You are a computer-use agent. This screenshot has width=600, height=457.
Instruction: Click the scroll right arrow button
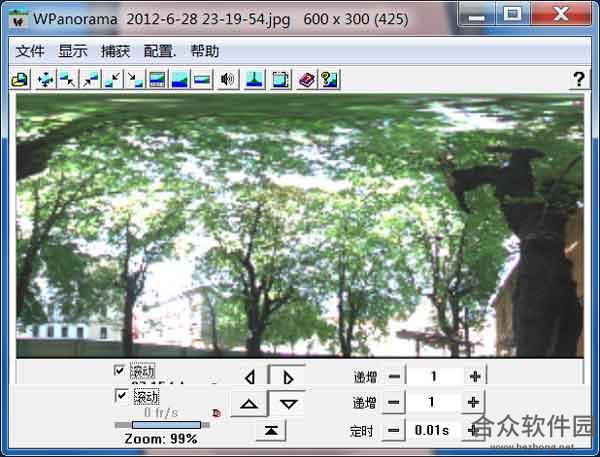pyautogui.click(x=287, y=376)
